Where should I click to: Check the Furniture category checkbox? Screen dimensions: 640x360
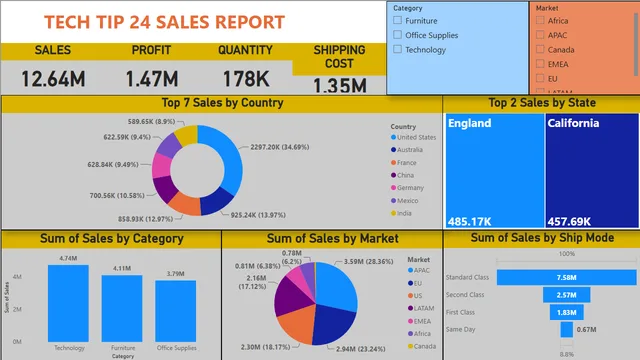[398, 20]
